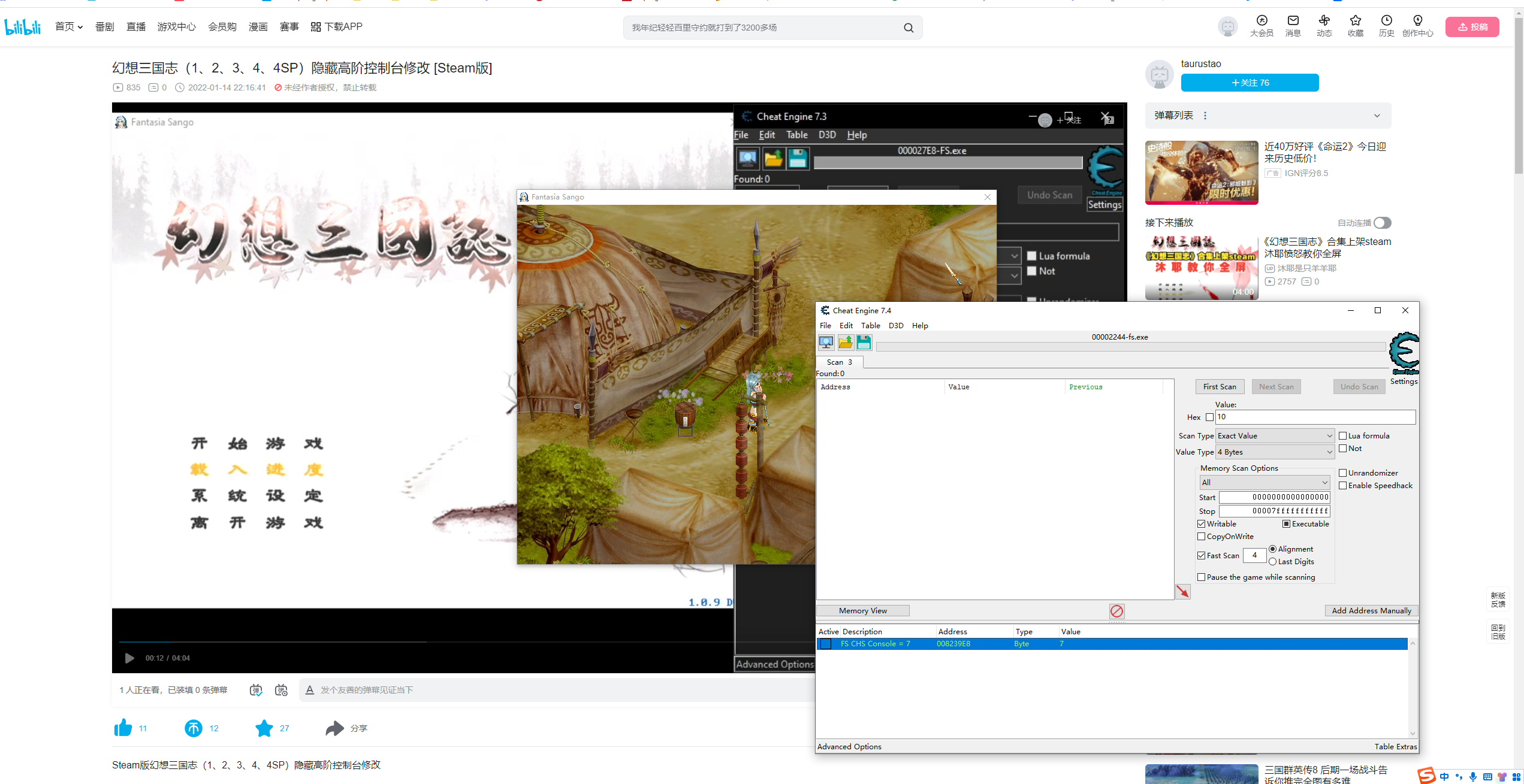Like the video with thumbs-up icon
The width and height of the screenshot is (1524, 784).
(123, 728)
